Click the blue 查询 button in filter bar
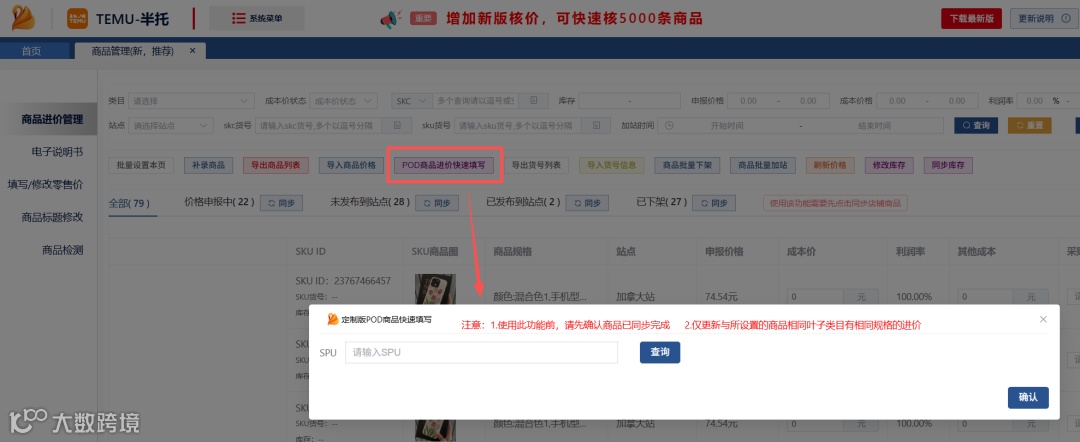This screenshot has height=442, width=1080. point(976,125)
